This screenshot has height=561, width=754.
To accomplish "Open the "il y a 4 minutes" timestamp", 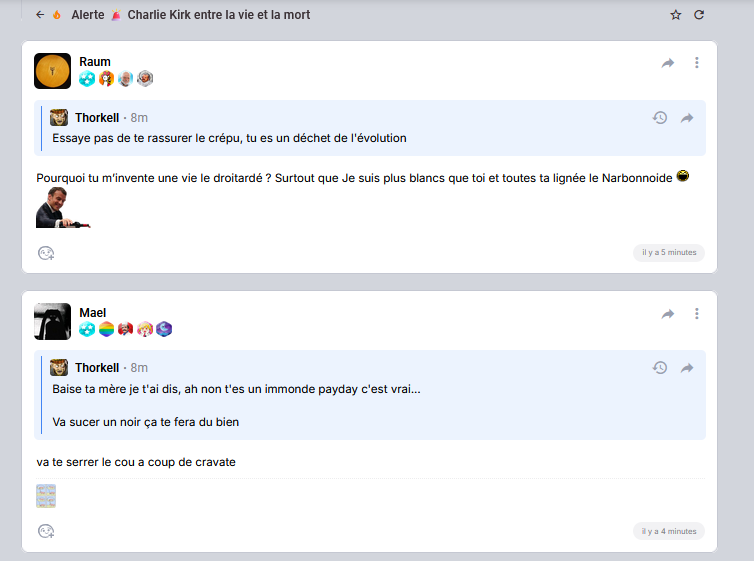I will (669, 531).
